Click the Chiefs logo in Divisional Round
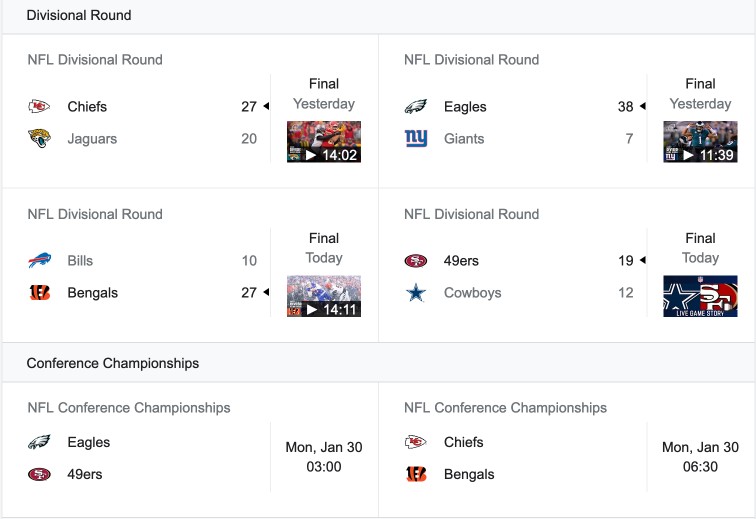756x519 pixels. 39,106
